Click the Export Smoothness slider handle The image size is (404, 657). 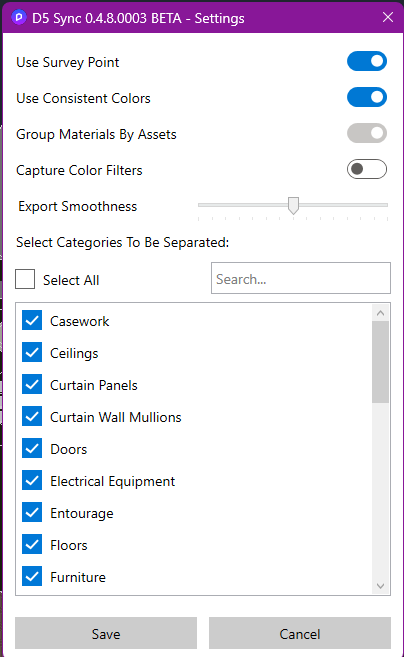coord(293,205)
